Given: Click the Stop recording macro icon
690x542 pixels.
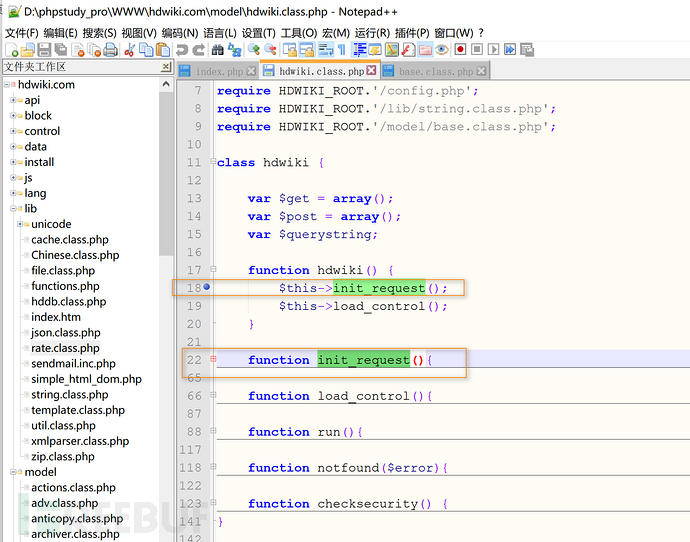Looking at the screenshot, I should pyautogui.click(x=477, y=49).
